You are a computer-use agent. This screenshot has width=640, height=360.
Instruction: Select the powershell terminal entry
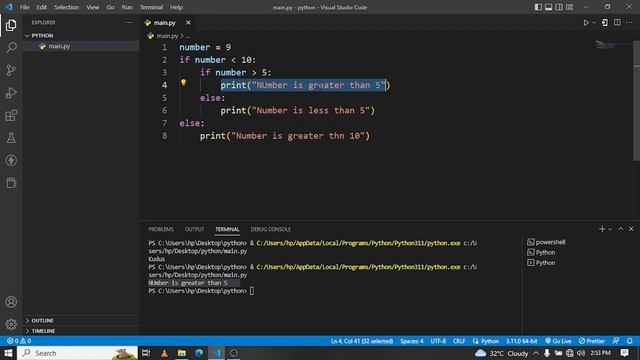(546, 242)
